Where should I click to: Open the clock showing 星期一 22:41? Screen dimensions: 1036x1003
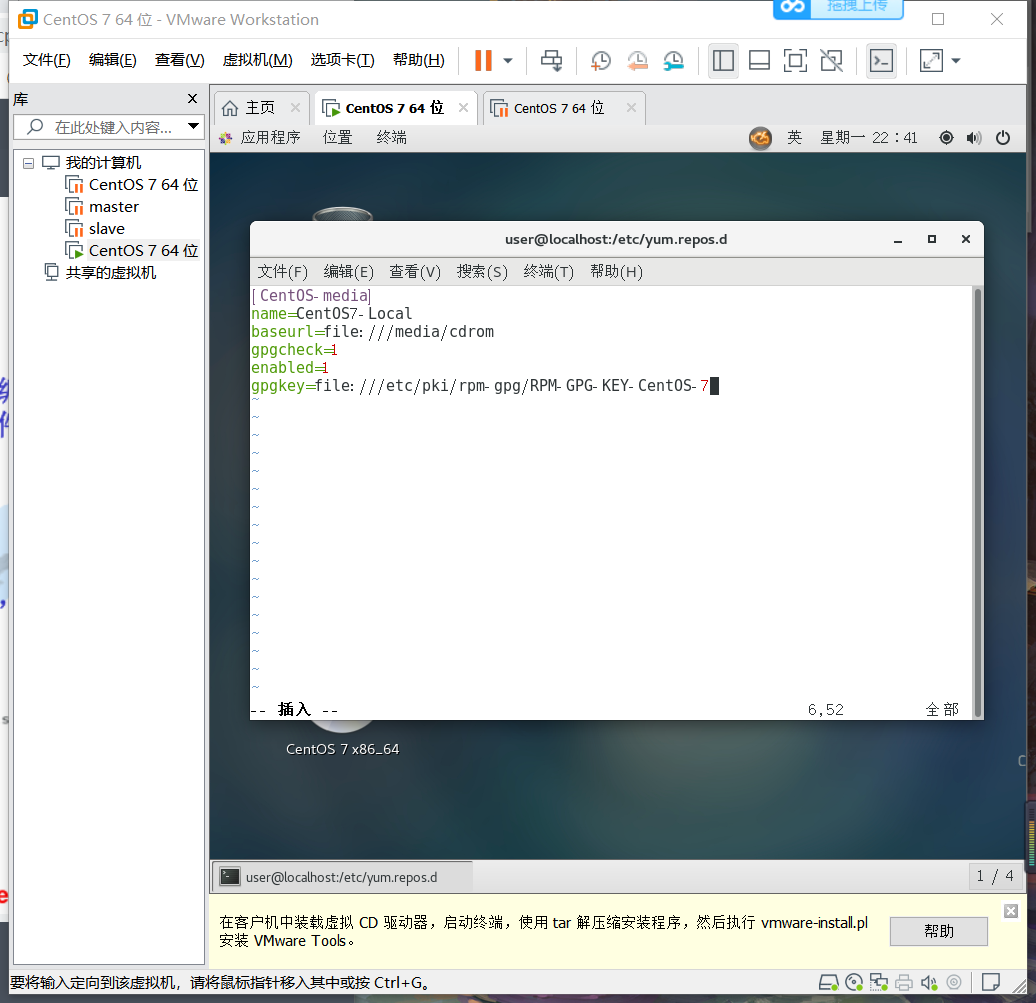point(868,137)
